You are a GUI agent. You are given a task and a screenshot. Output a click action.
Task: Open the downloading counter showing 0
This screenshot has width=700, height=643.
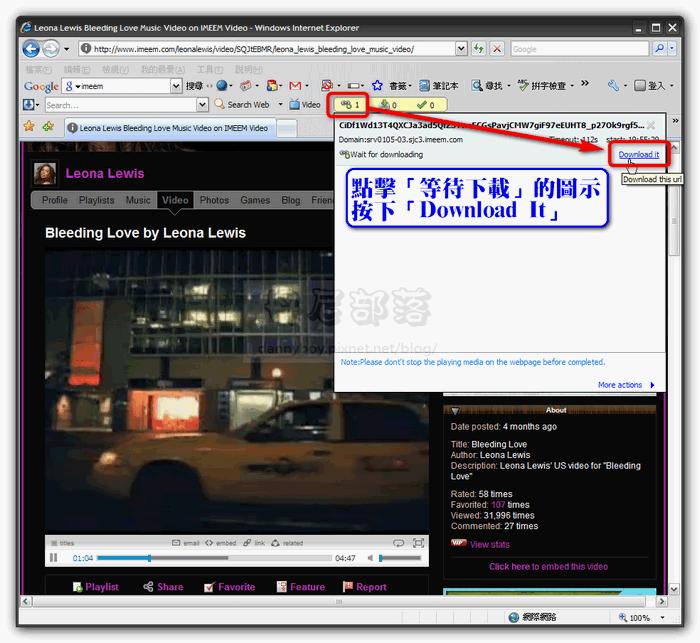pos(388,105)
